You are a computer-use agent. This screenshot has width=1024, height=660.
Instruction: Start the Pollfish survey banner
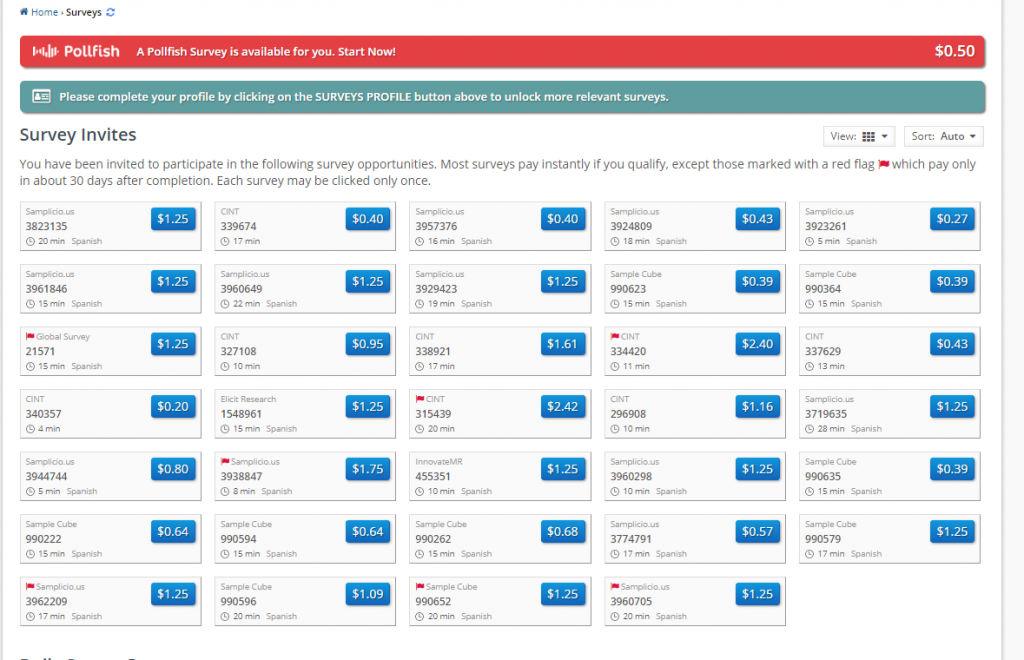(x=502, y=52)
